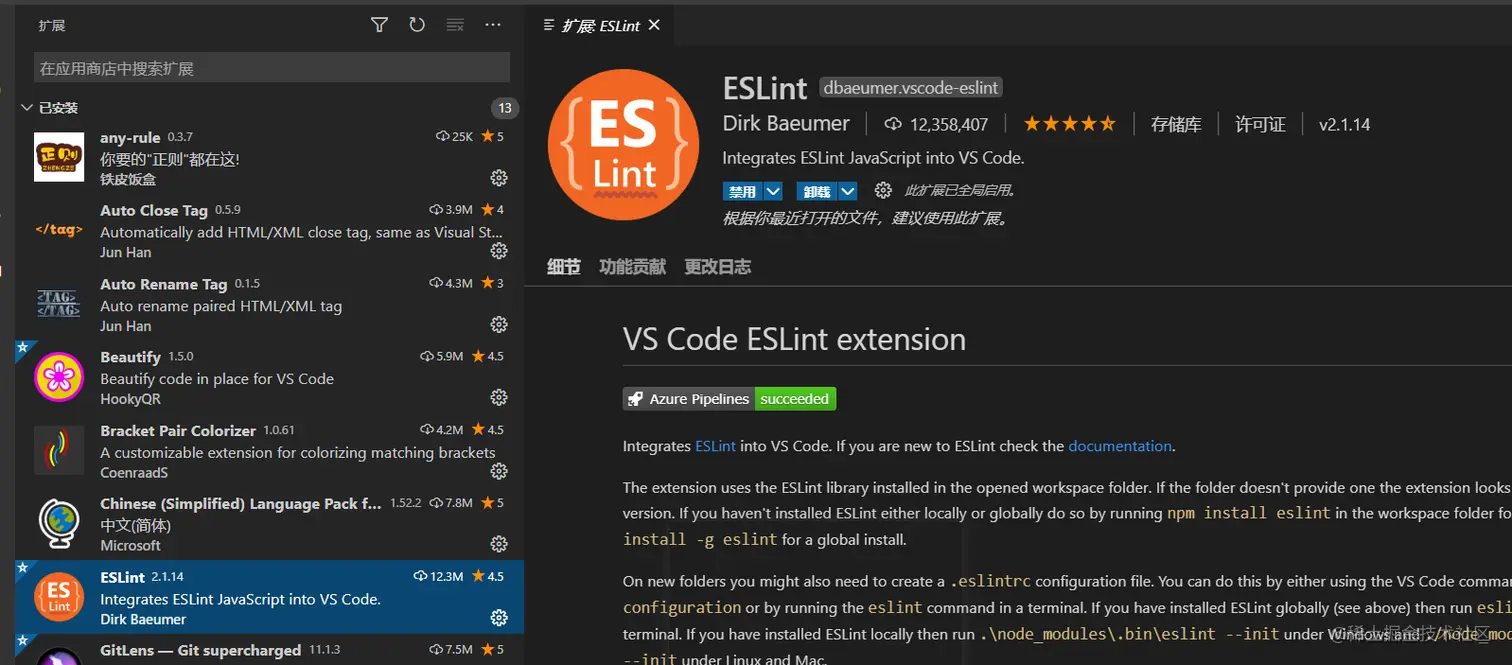Screen dimensions: 1512x665
Task: Click the install count 12,358,407
Action: 936,125
